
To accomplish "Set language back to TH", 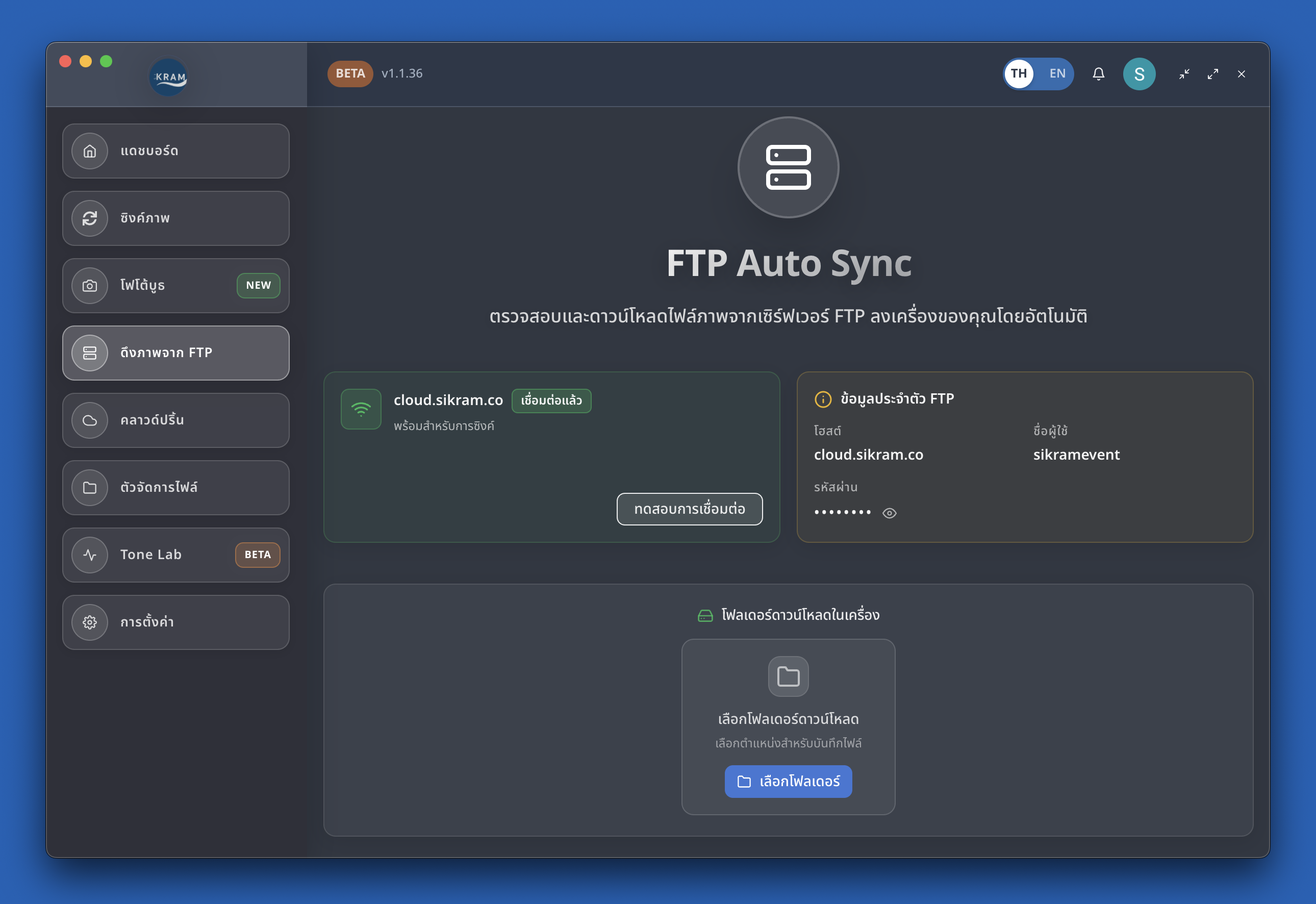I will point(1018,73).
